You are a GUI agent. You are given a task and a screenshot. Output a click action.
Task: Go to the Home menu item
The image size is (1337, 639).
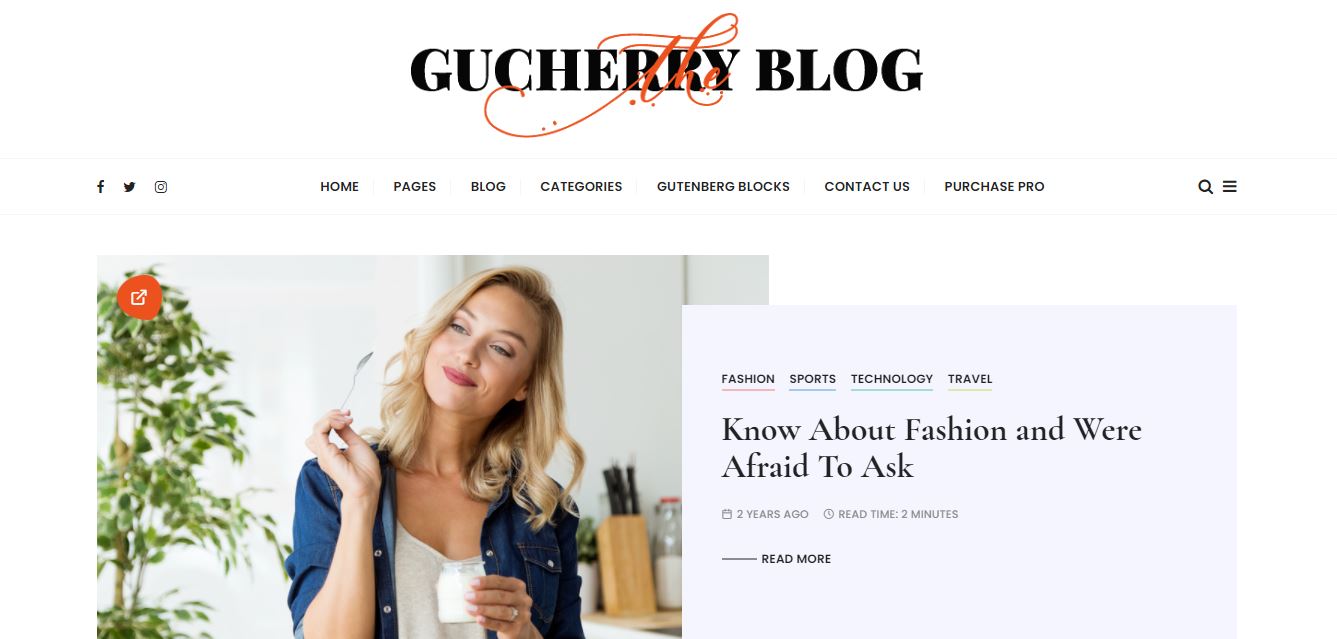(x=339, y=187)
